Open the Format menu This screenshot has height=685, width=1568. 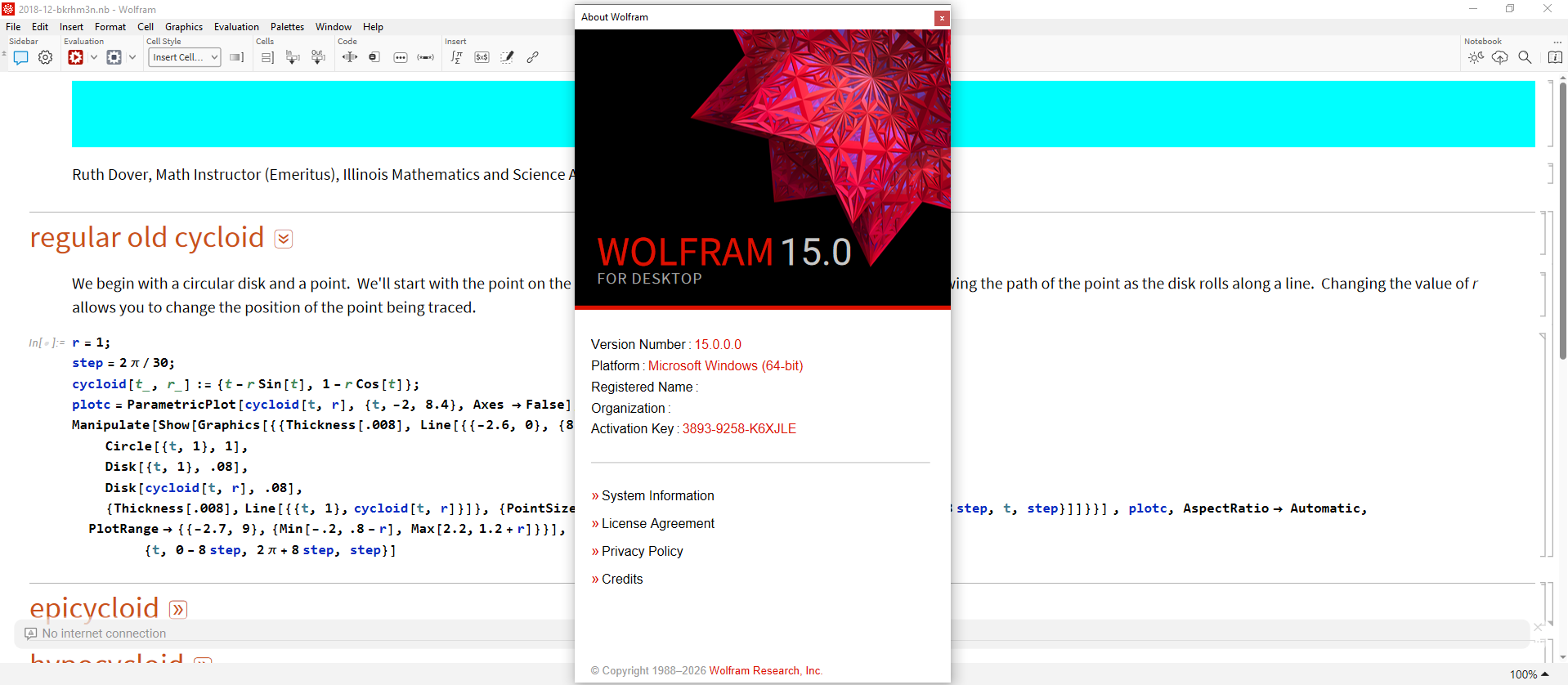pyautogui.click(x=110, y=27)
